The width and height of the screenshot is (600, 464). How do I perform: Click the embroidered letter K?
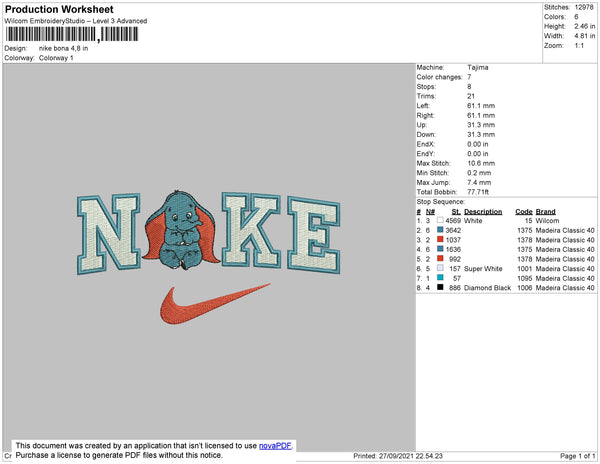251,230
